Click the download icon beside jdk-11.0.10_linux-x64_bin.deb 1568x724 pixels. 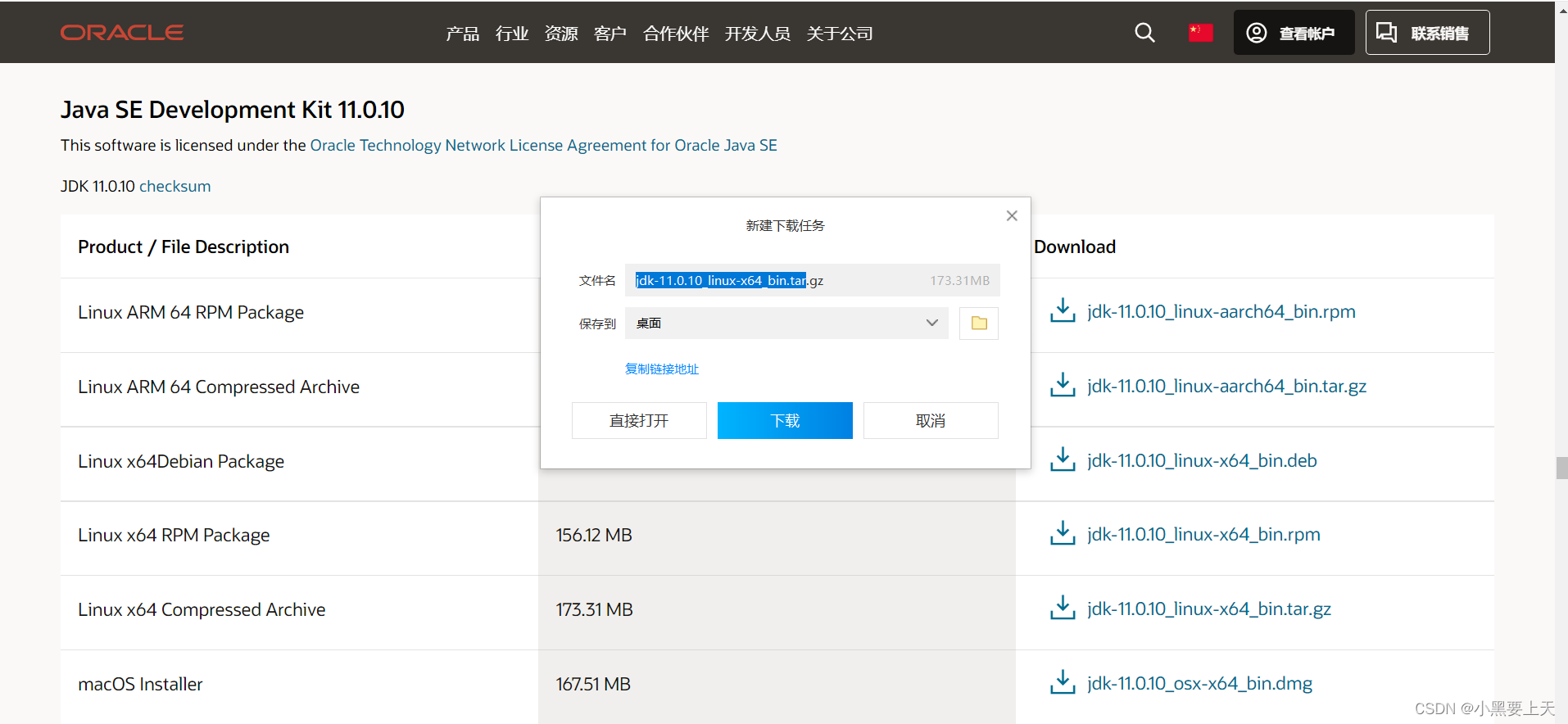tap(1063, 460)
